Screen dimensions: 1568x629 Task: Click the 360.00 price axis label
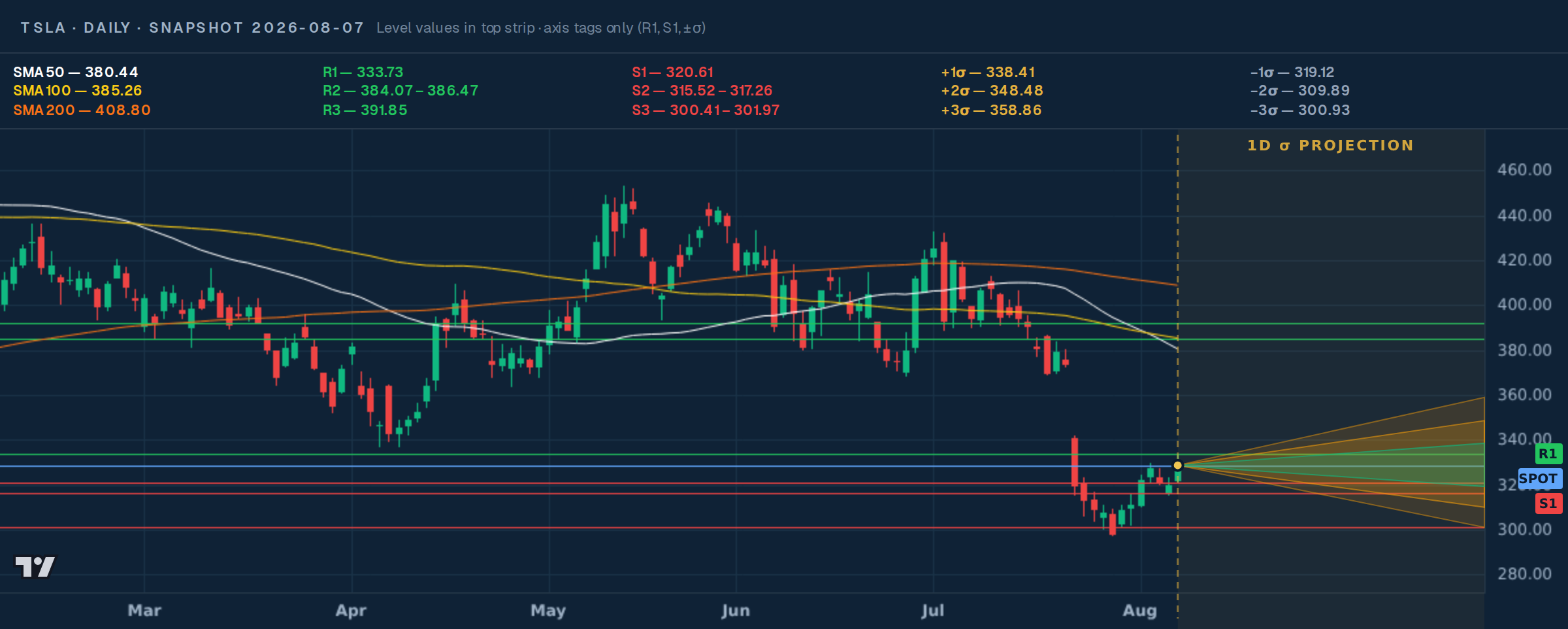pyautogui.click(x=1524, y=394)
